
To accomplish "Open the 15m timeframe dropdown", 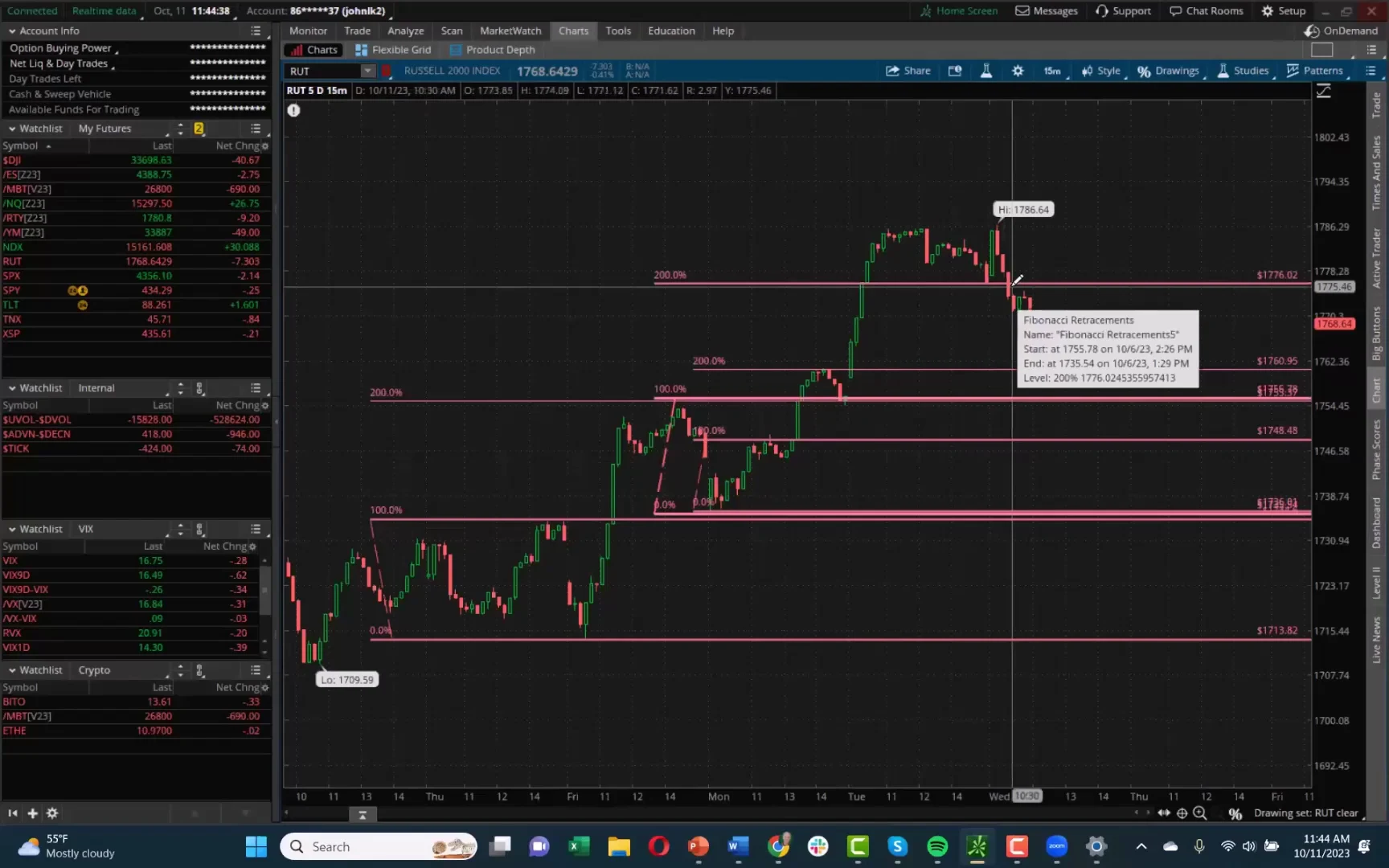I will (x=1053, y=71).
